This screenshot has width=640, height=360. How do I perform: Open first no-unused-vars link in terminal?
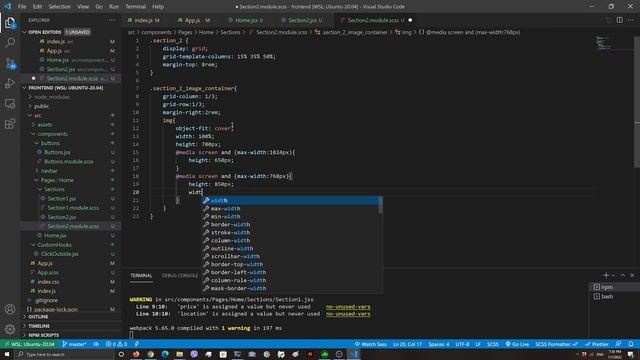[348, 307]
